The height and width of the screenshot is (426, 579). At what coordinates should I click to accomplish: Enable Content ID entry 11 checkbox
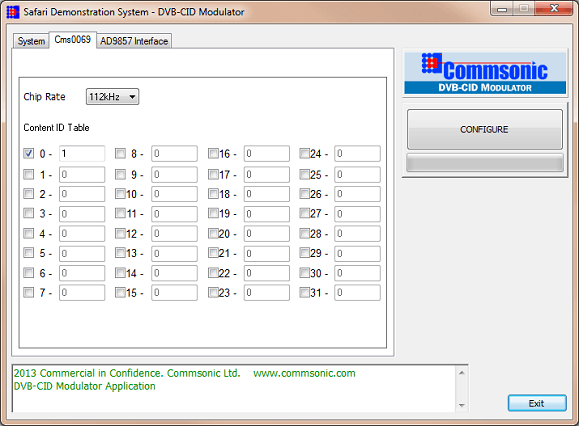click(x=120, y=213)
